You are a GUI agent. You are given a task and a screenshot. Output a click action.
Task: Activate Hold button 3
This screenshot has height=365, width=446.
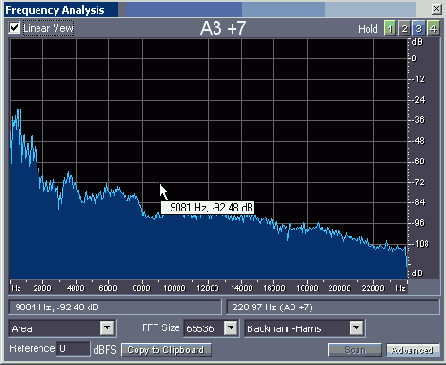coord(419,29)
